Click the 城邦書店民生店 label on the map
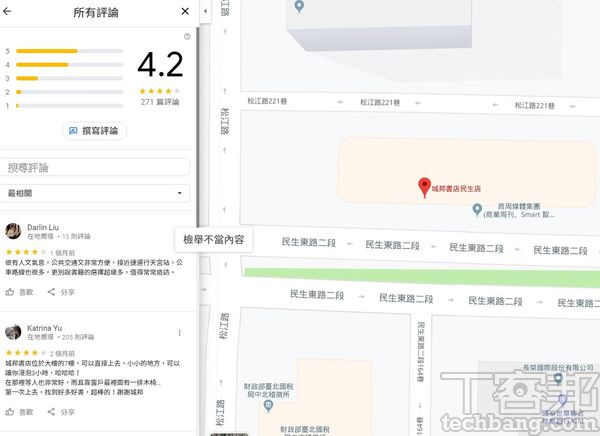 click(456, 189)
